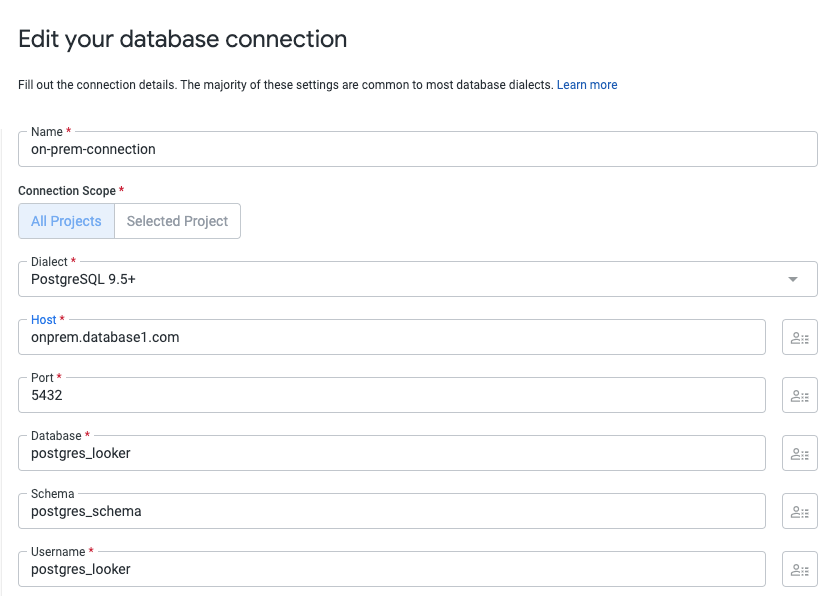Click the Dialect field label

point(50,262)
